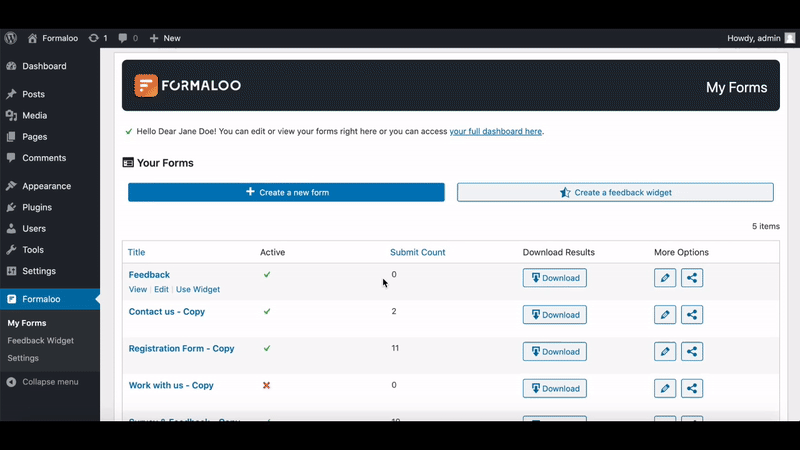Download results for Contact us - Copy
Image resolution: width=800 pixels, height=450 pixels.
tap(555, 315)
